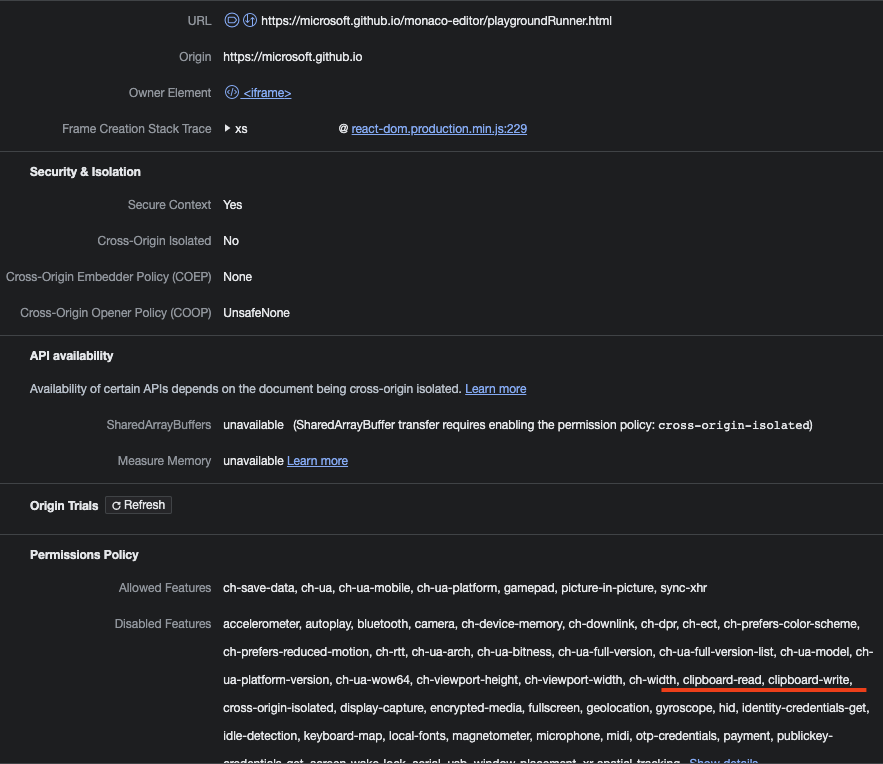
Task: Click the cross-origin-isolated code snippet text
Action: click(x=732, y=424)
